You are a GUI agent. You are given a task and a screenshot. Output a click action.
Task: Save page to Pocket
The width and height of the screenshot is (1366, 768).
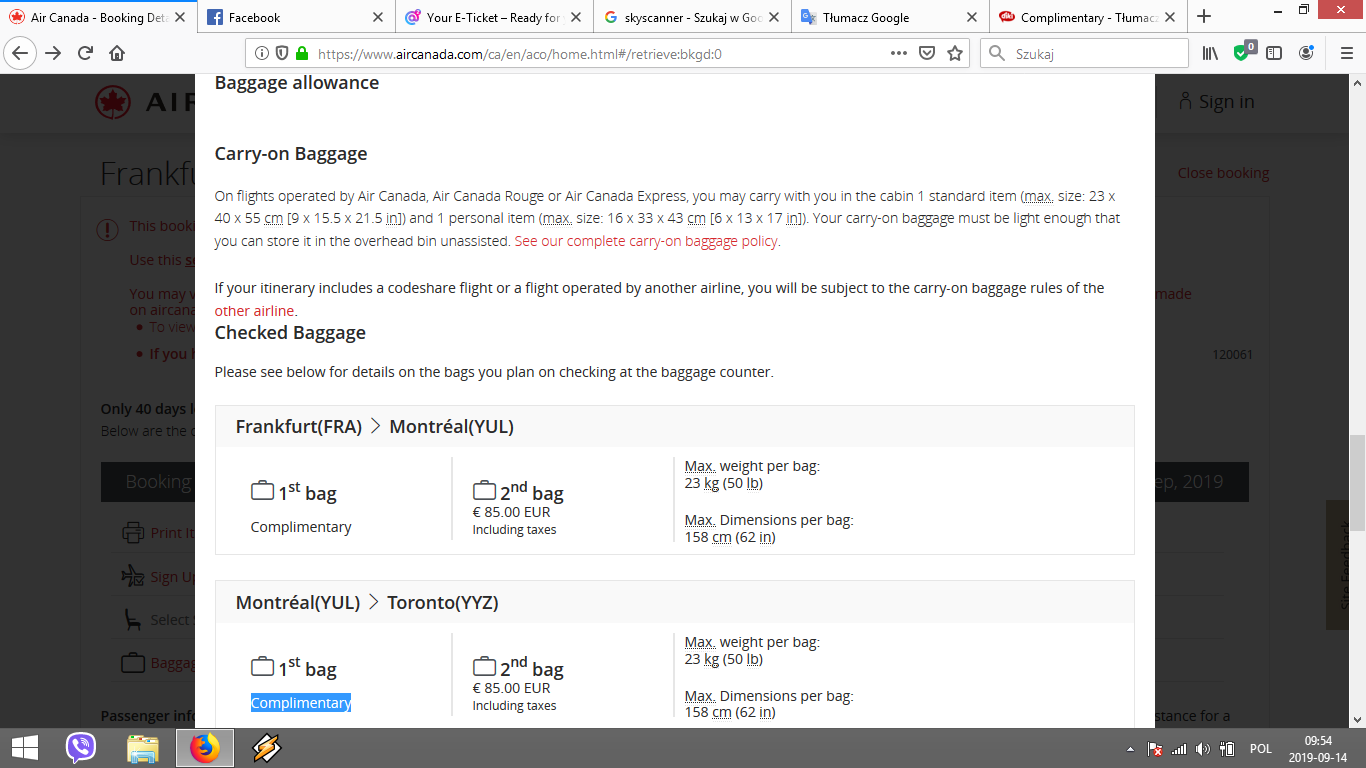[927, 54]
